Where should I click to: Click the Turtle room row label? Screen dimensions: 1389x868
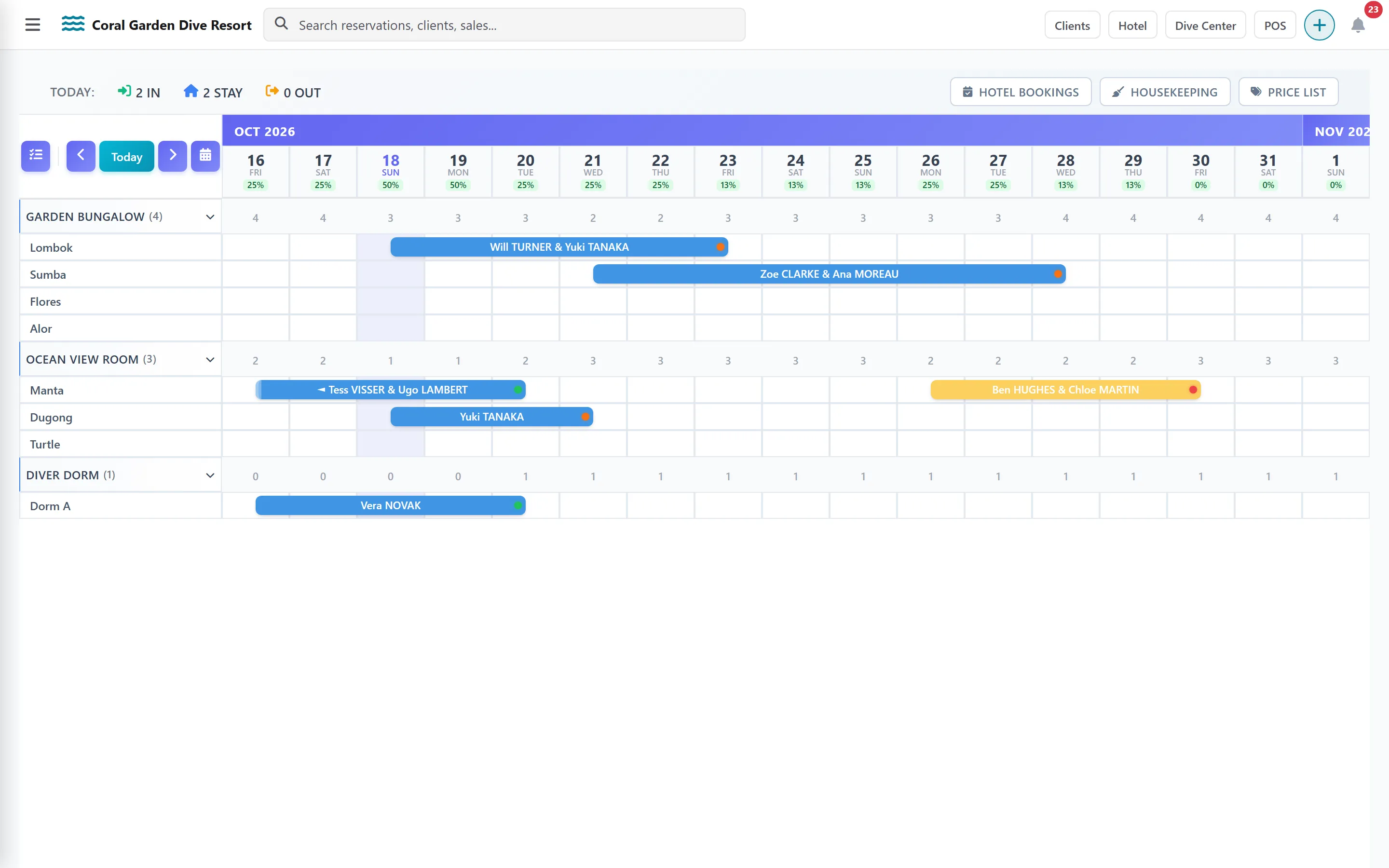point(45,444)
